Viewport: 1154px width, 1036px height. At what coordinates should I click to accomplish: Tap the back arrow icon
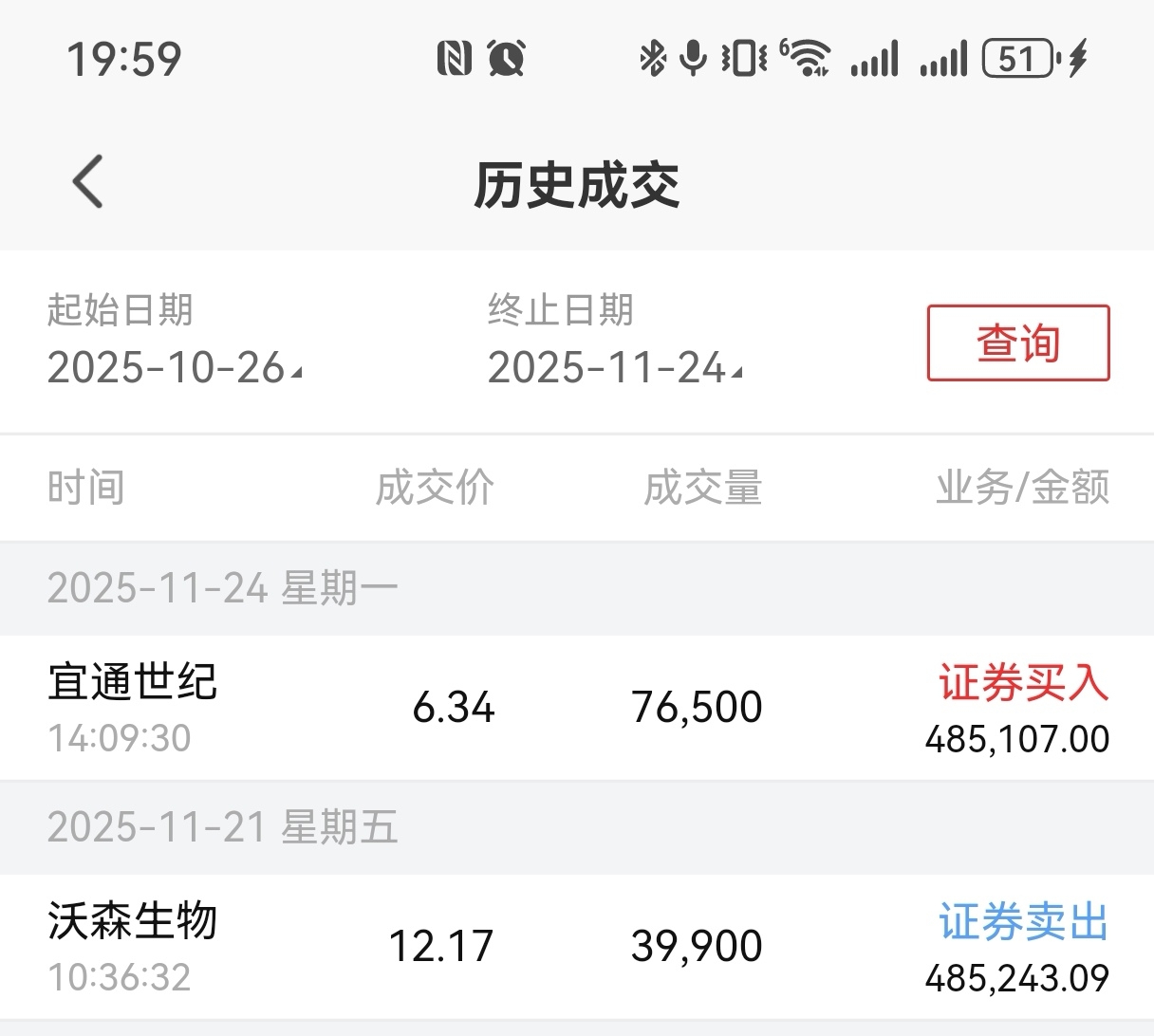click(88, 182)
